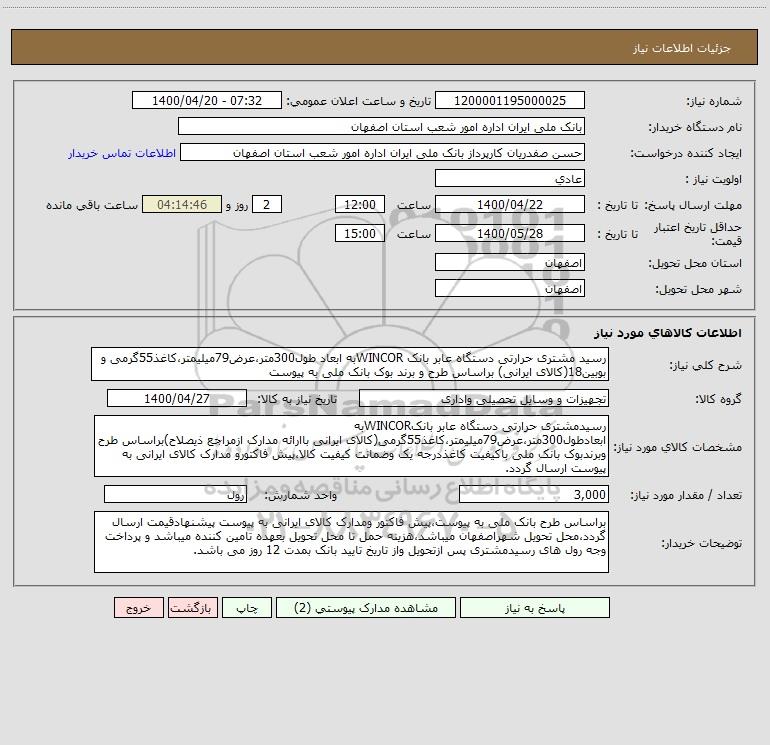Click the goods need date 1400/04/27
The width and height of the screenshot is (770, 745).
(x=177, y=398)
